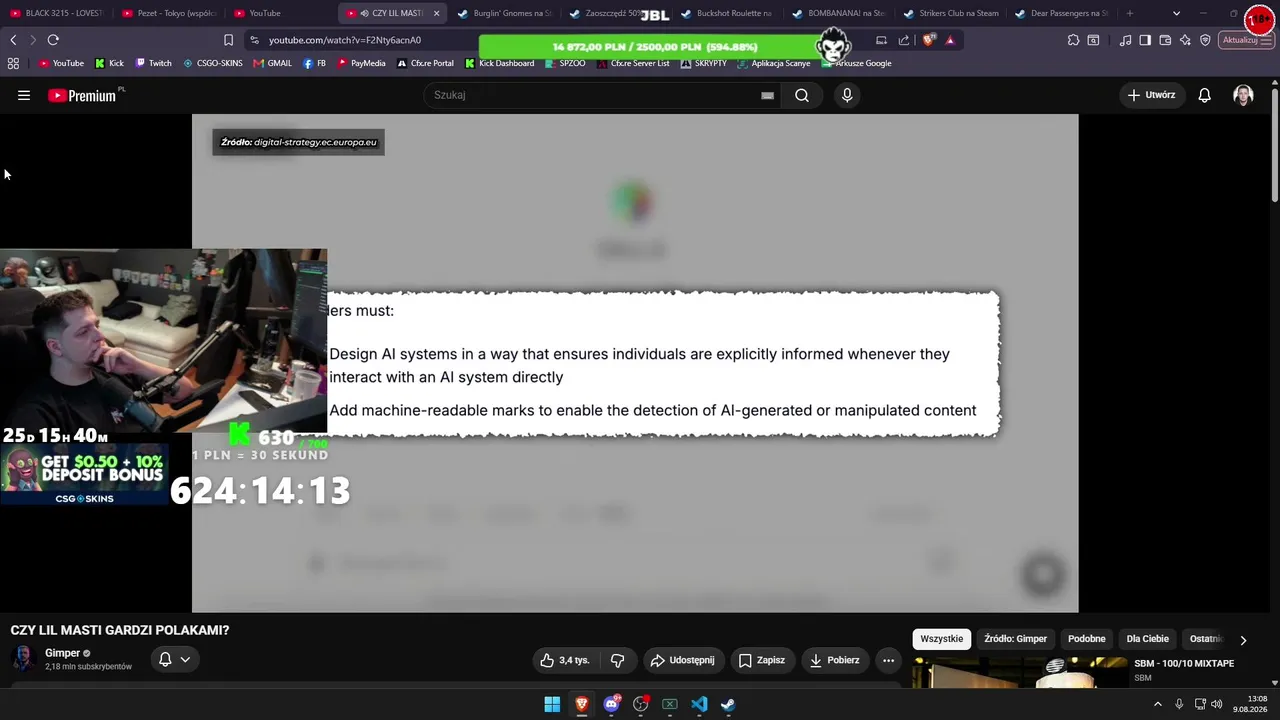Open the Gimper channel avatar
This screenshot has width=1280, height=720.
pyautogui.click(x=23, y=658)
